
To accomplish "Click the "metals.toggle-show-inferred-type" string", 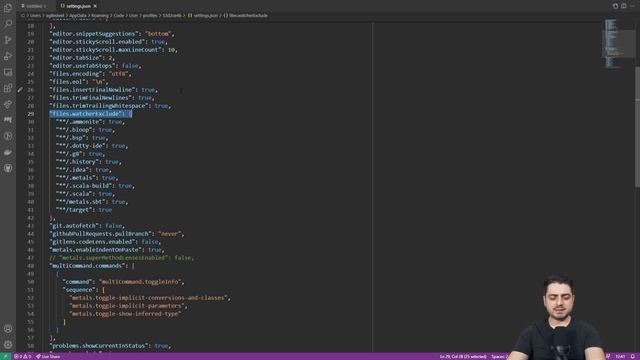I will click(x=125, y=314).
